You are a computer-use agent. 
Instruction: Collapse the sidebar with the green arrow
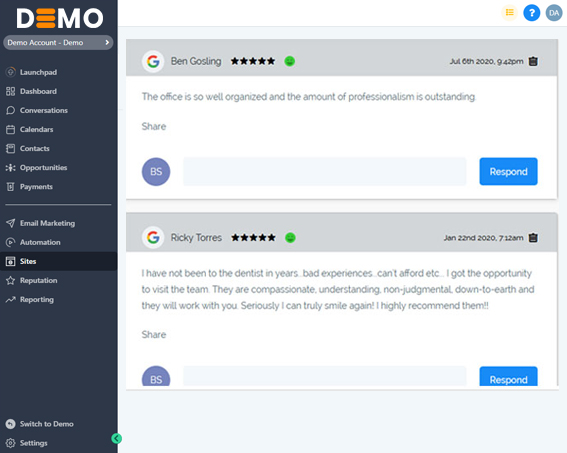click(x=116, y=439)
